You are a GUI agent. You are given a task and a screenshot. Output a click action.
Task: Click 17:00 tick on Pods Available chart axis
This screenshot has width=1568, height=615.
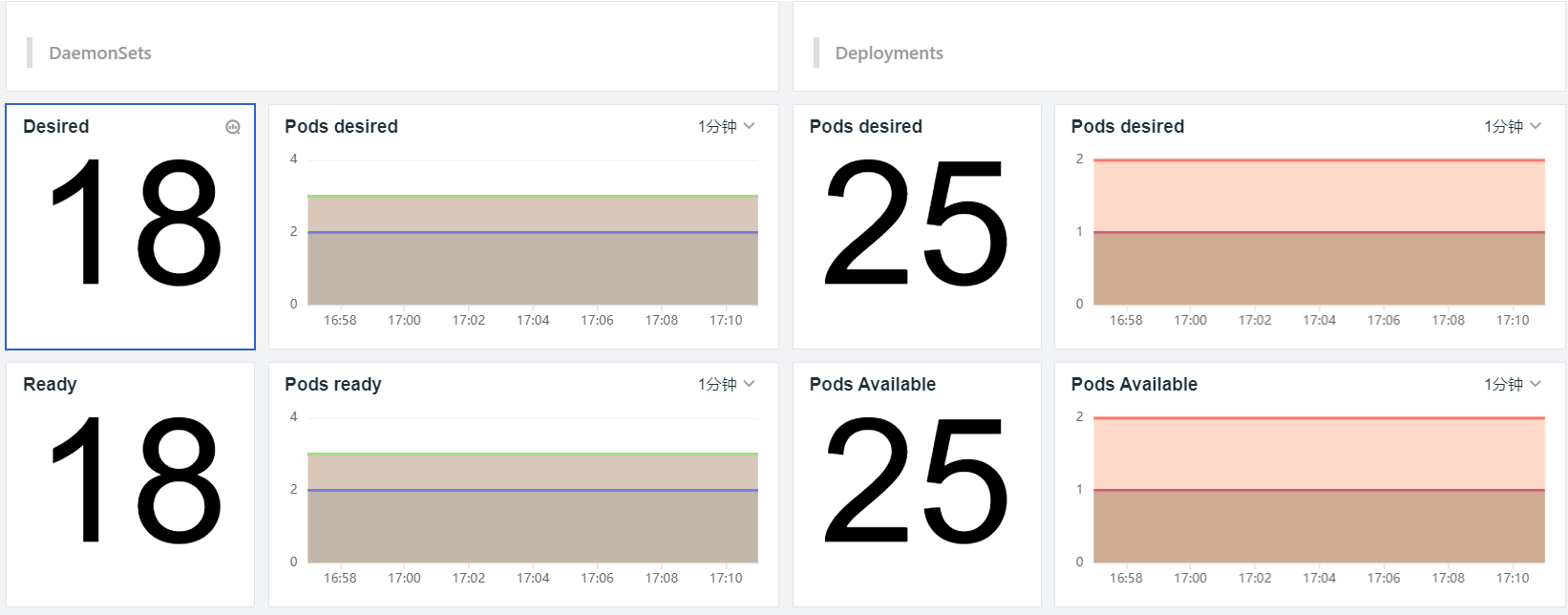[x=1190, y=578]
